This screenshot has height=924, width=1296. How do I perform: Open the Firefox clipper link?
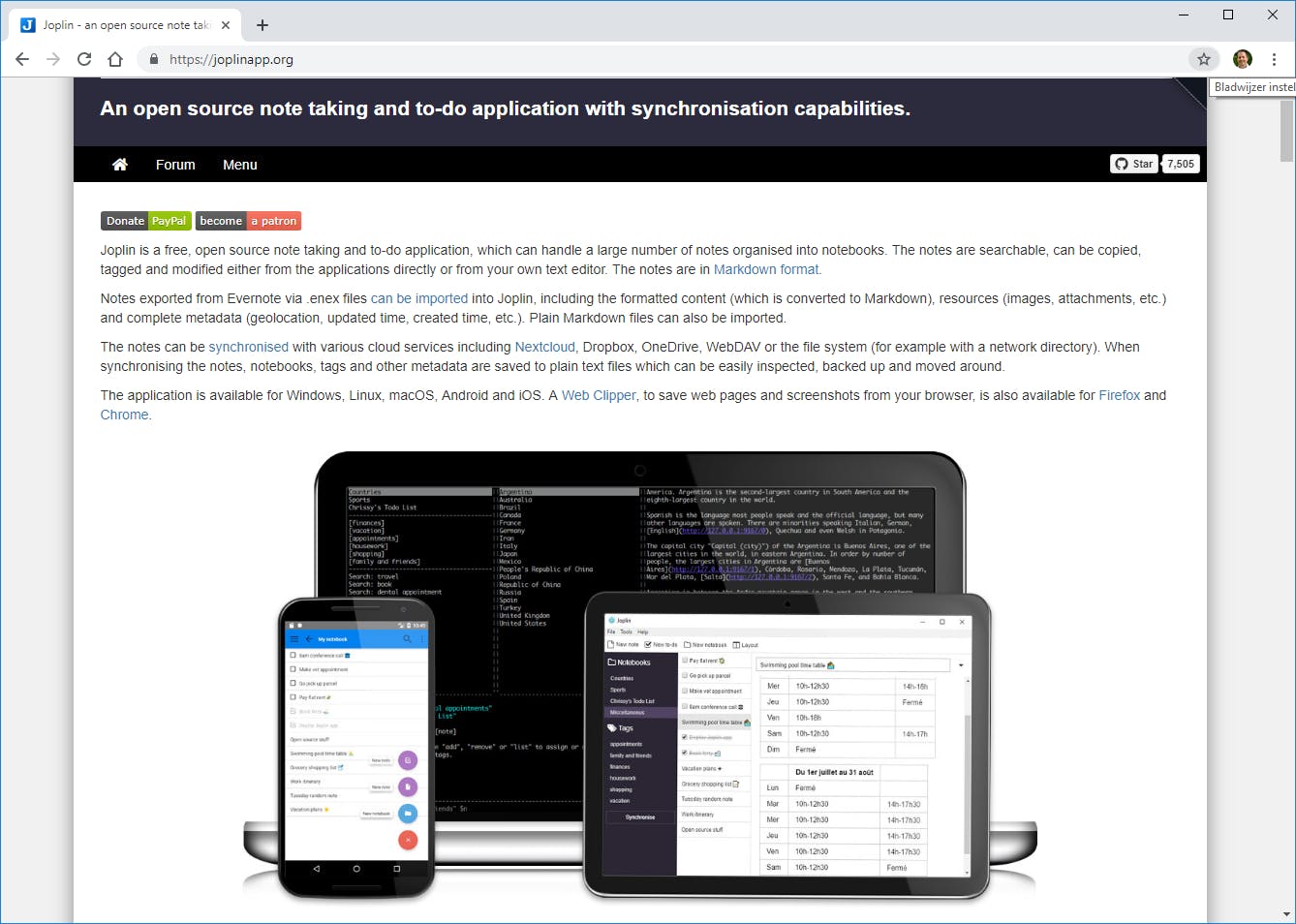1120,395
